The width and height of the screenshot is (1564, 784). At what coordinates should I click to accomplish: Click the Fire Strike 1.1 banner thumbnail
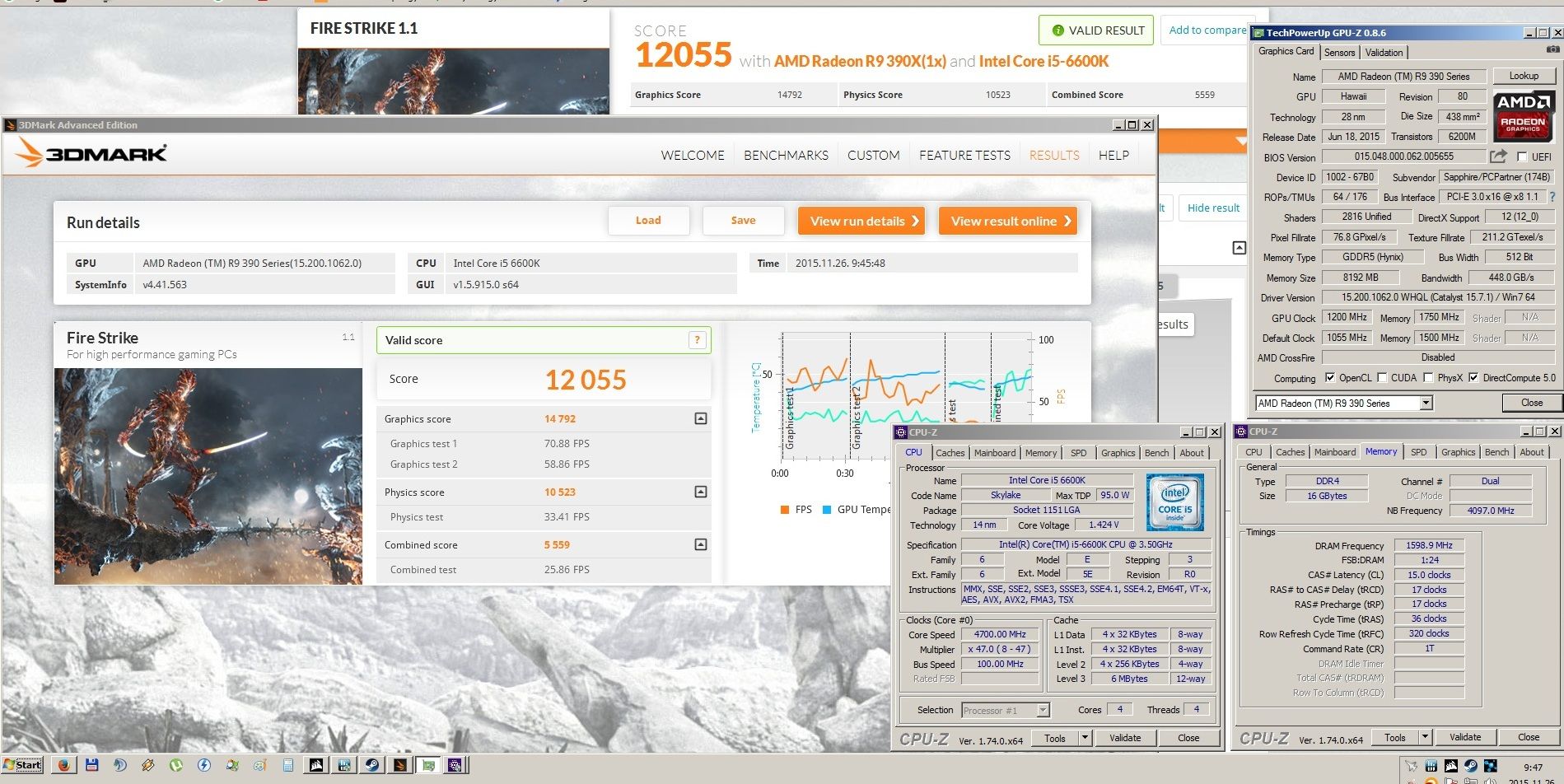click(x=454, y=81)
